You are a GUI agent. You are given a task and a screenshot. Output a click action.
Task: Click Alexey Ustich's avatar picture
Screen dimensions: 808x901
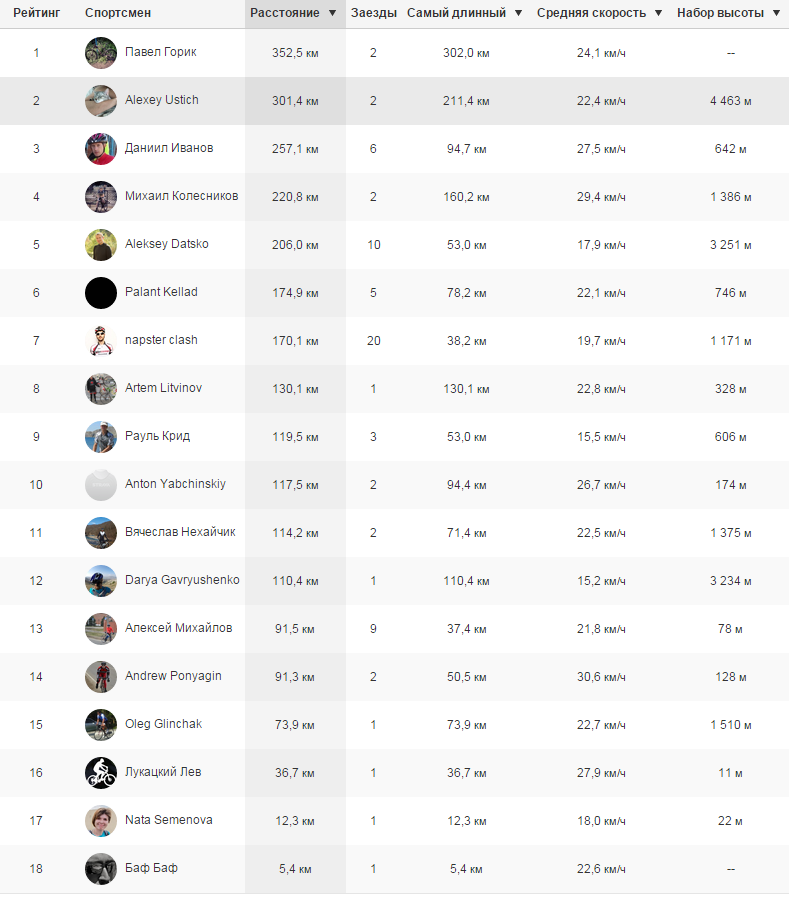[101, 101]
